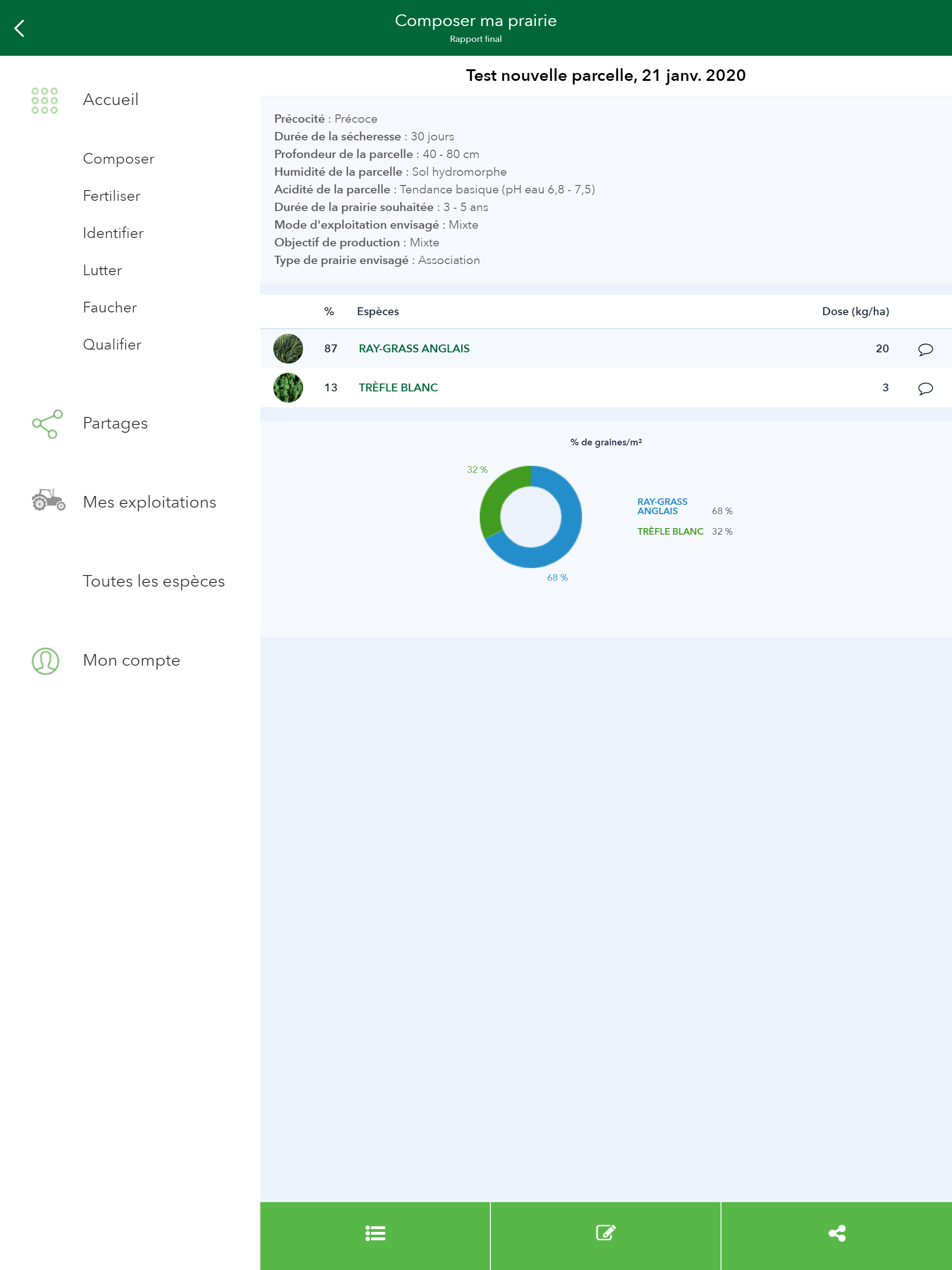The width and height of the screenshot is (952, 1270).
Task: Go to Lutter section
Action: tap(102, 271)
